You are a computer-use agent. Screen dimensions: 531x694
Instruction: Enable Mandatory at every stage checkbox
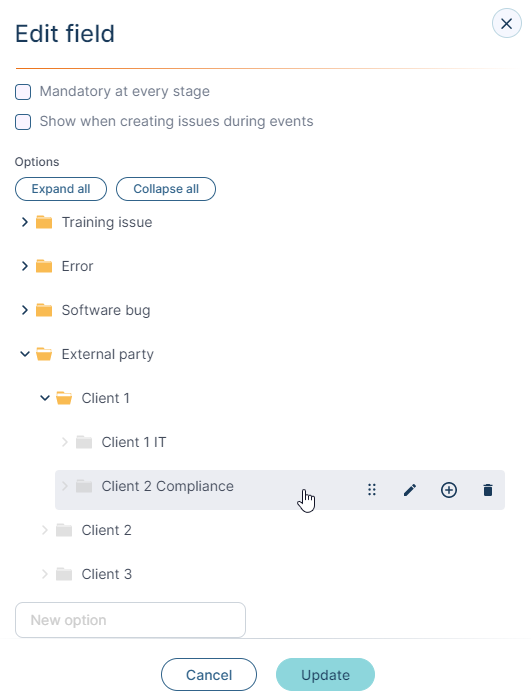tap(23, 92)
